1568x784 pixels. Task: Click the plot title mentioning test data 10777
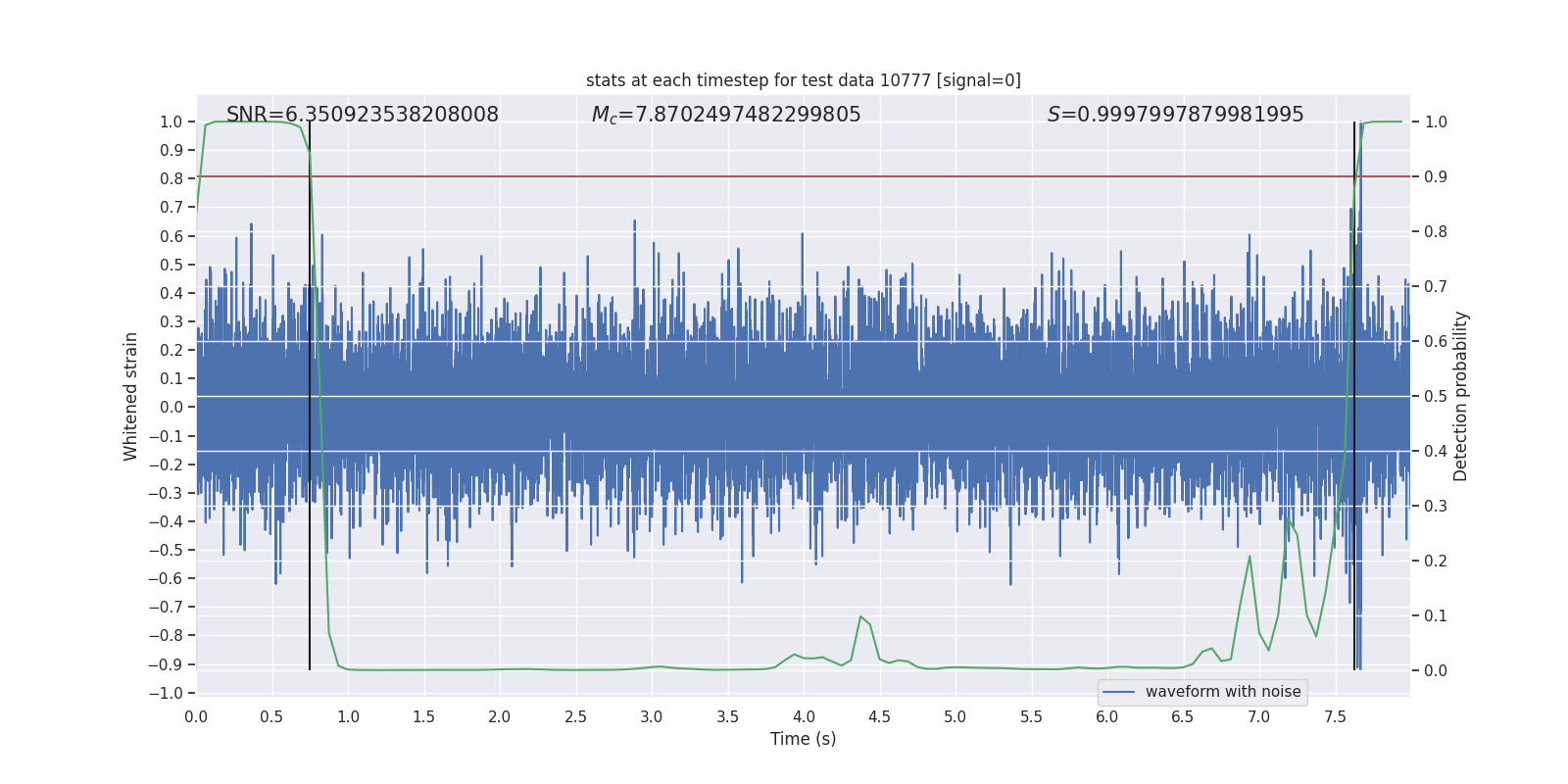(803, 80)
